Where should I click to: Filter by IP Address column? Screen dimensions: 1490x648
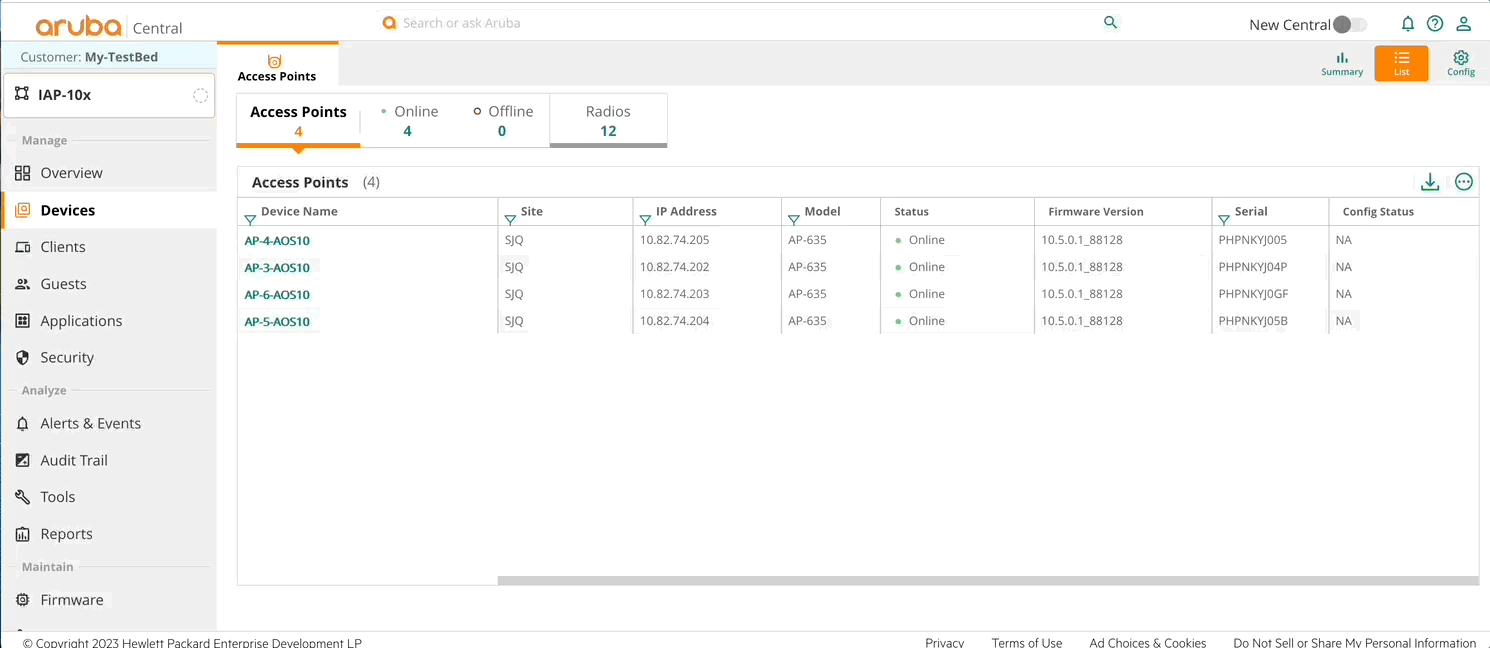coord(645,220)
